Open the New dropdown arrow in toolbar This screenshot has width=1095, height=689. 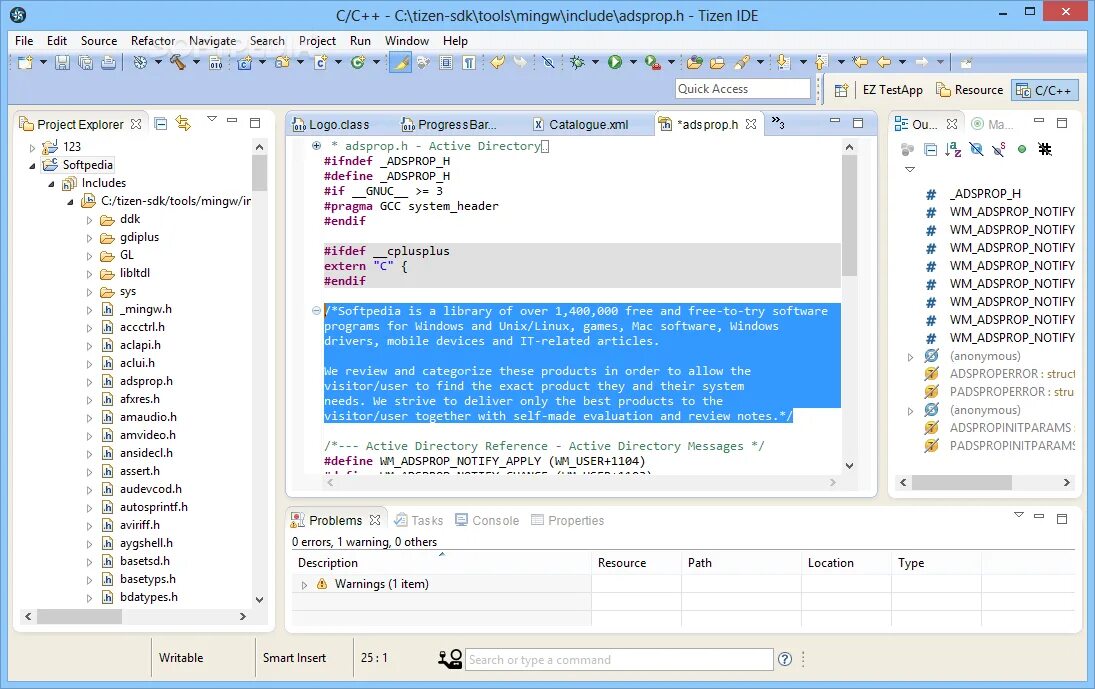point(43,63)
